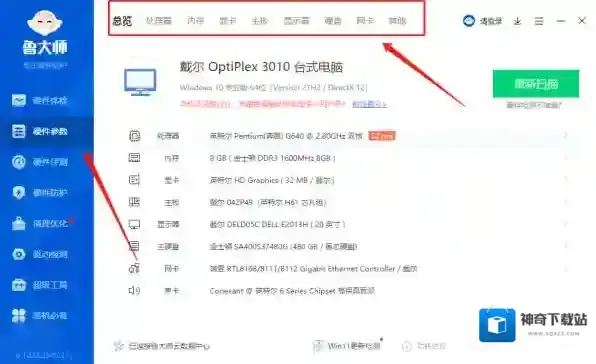Screen dimensions: 596x364
Task: Open 清理优化 cleanup section
Action: [40, 223]
